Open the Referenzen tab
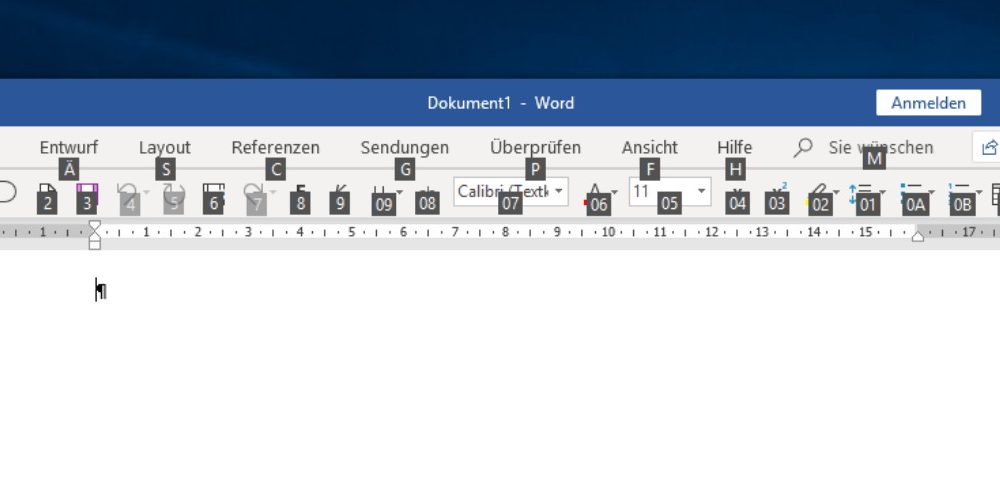This screenshot has height=495, width=1000. coord(276,147)
